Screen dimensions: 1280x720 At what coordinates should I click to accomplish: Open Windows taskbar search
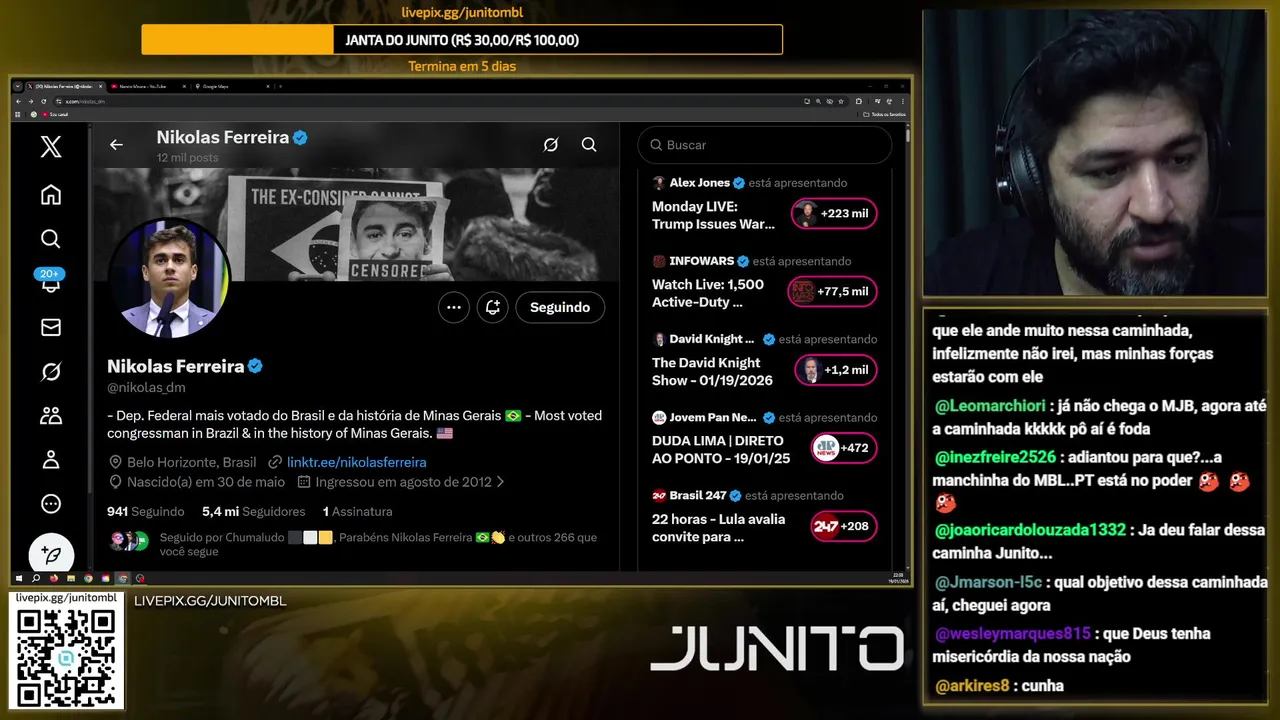pyautogui.click(x=36, y=578)
